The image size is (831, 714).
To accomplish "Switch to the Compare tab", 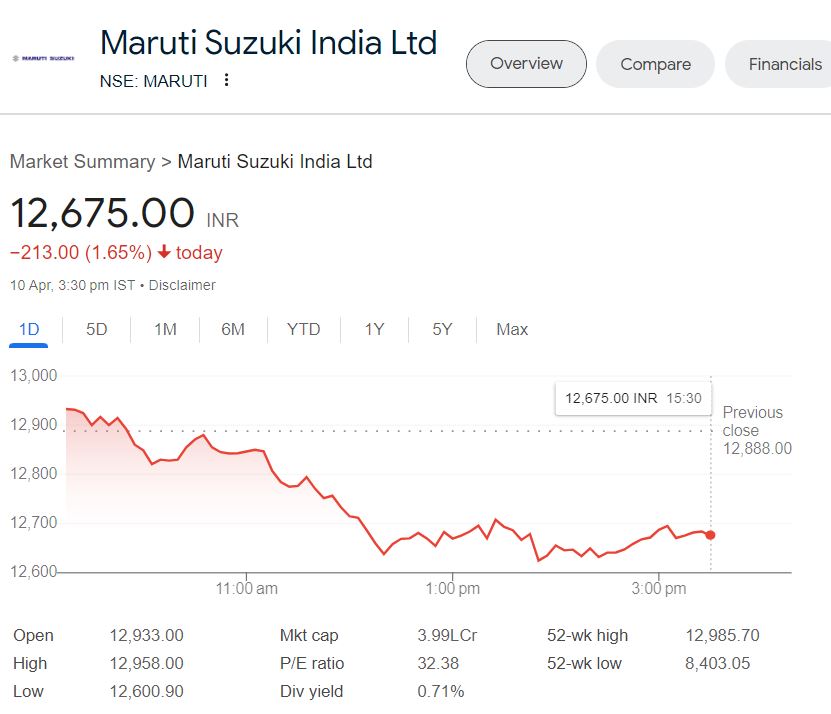I will tap(655, 64).
